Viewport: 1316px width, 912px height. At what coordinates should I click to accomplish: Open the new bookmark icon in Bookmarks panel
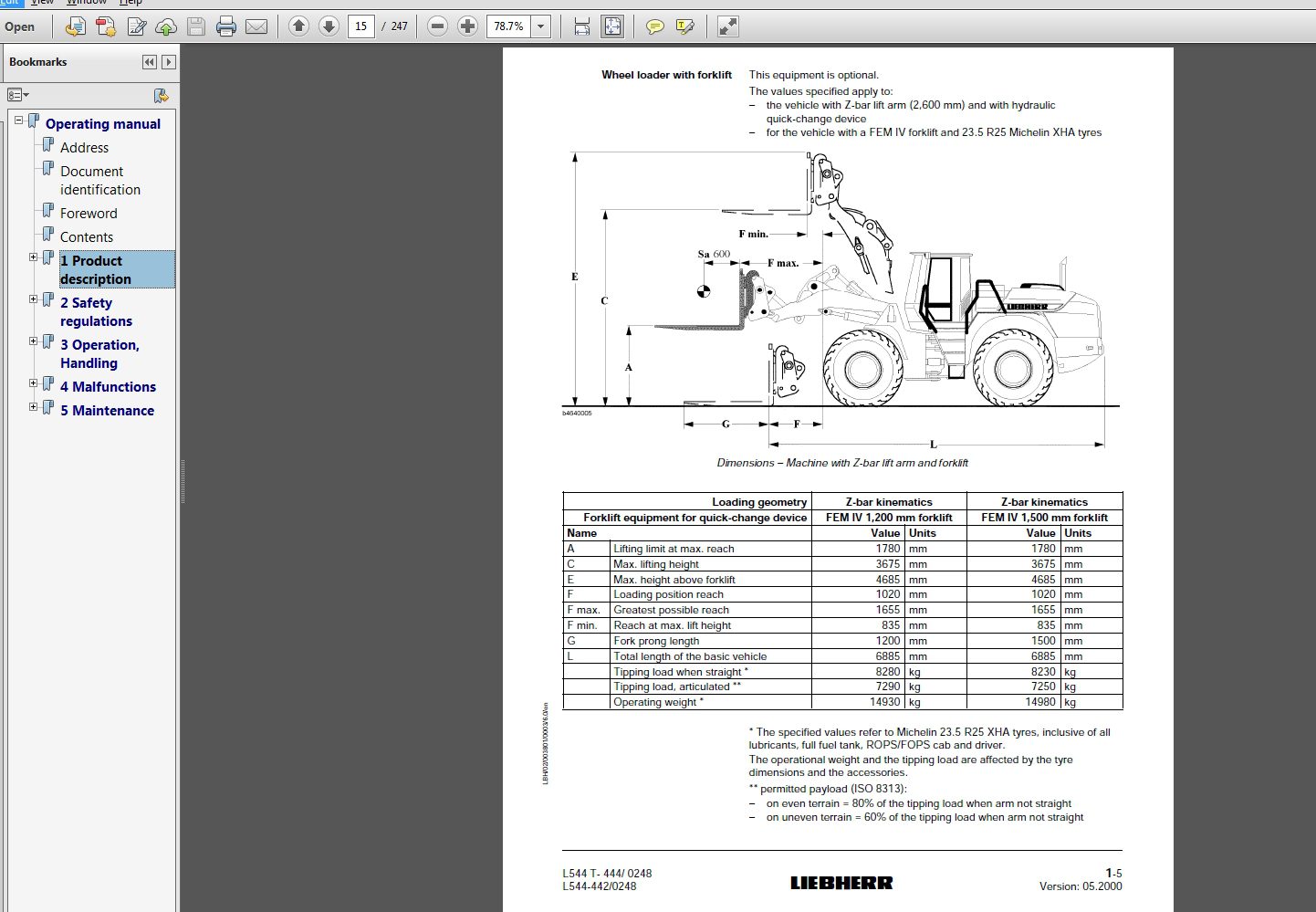(x=161, y=95)
